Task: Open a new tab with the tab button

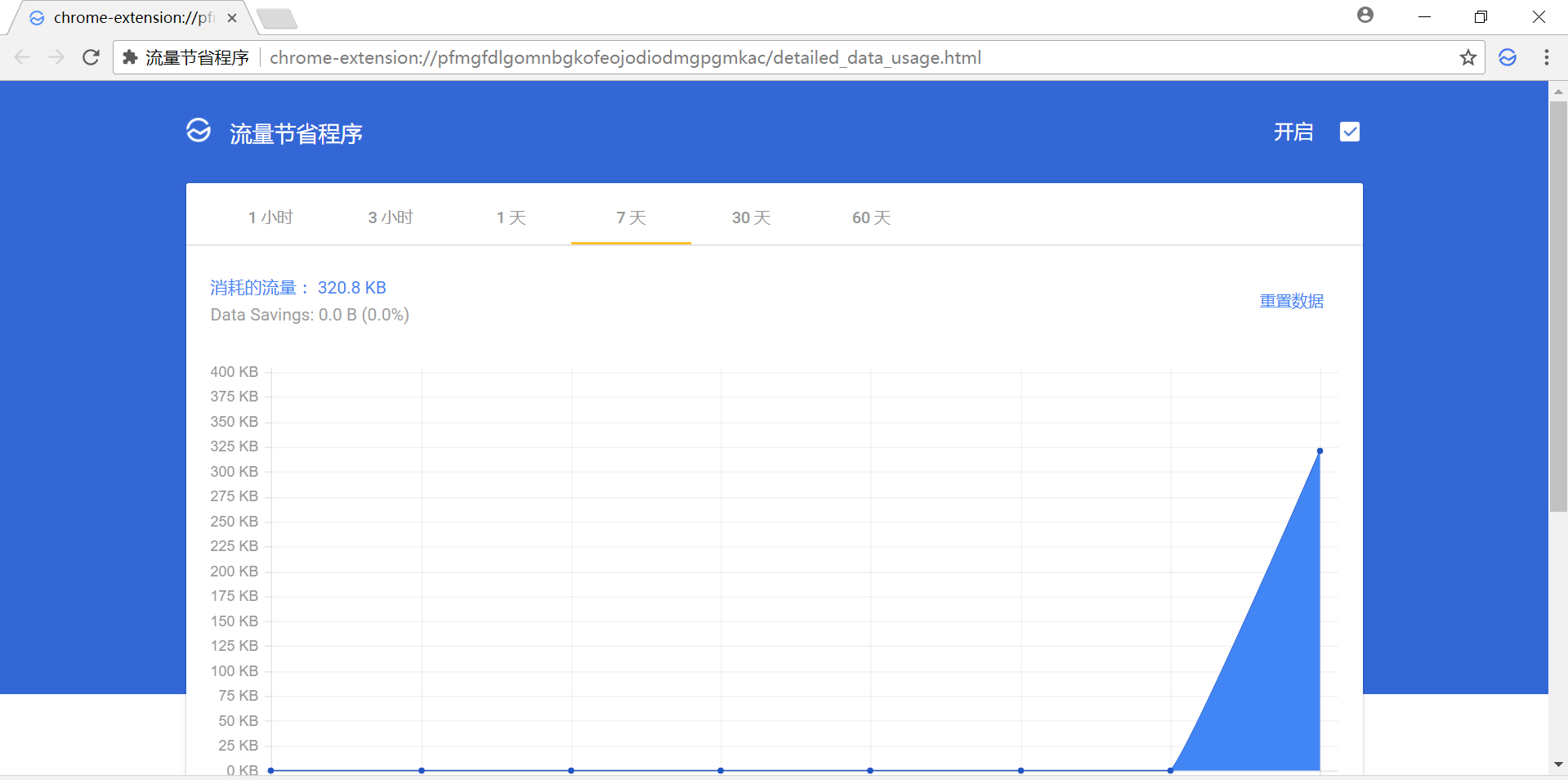Action: [x=276, y=18]
